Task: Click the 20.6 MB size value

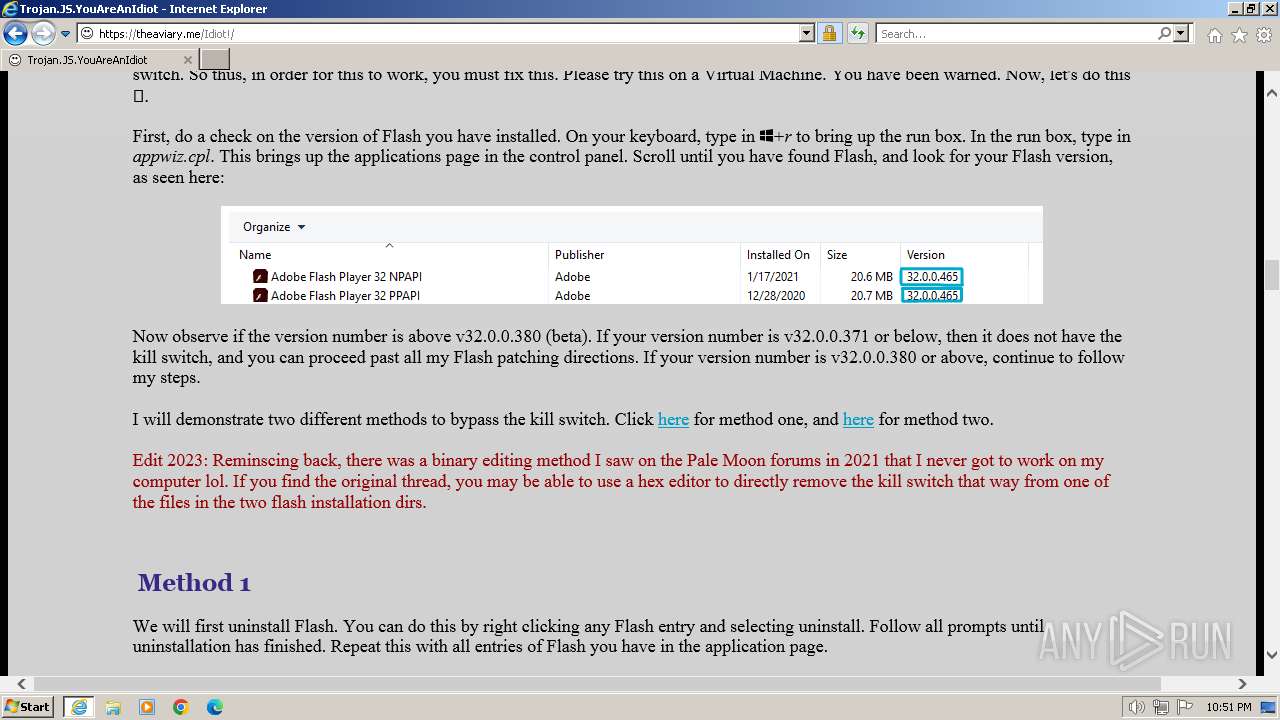Action: coord(871,277)
